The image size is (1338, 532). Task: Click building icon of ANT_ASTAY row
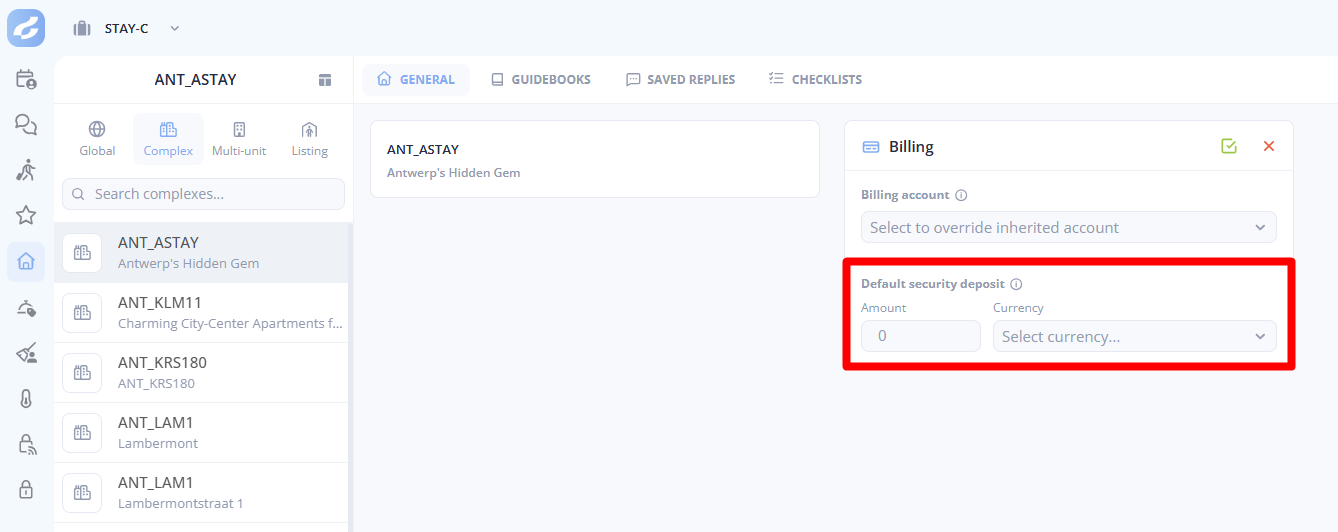point(82,253)
